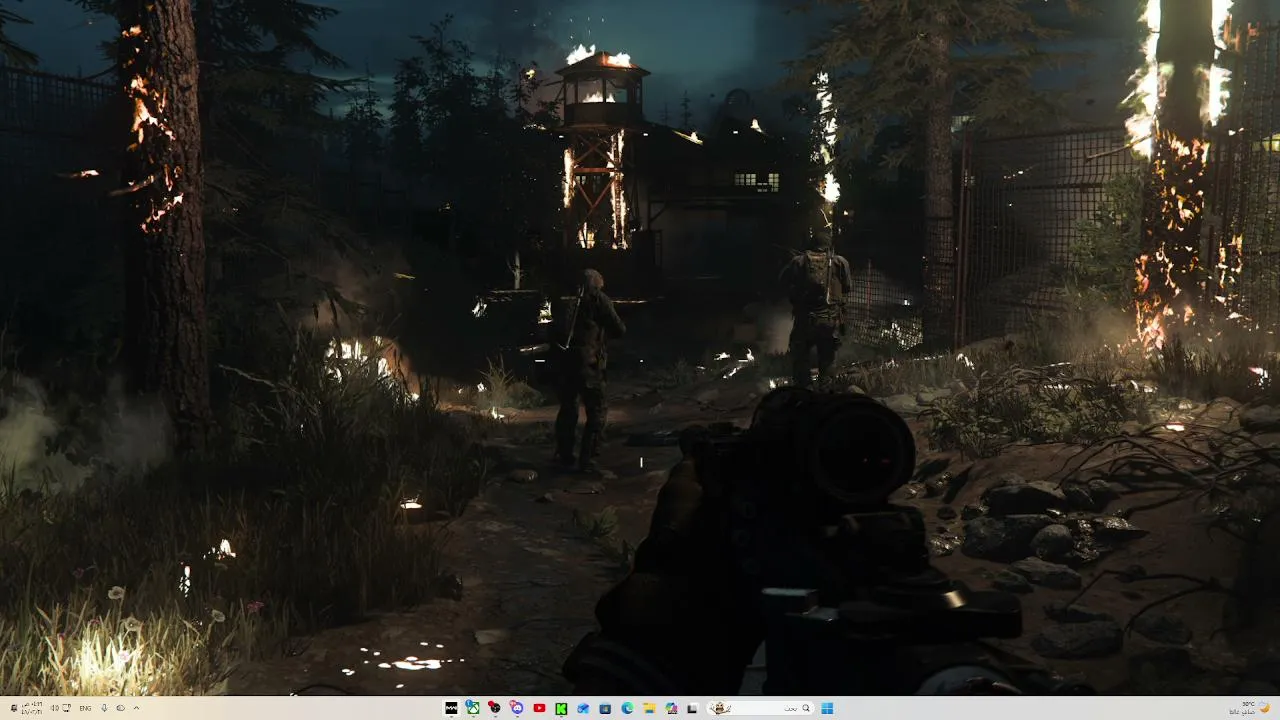
Task: Click the microphone tray icon
Action: pyautogui.click(x=104, y=708)
